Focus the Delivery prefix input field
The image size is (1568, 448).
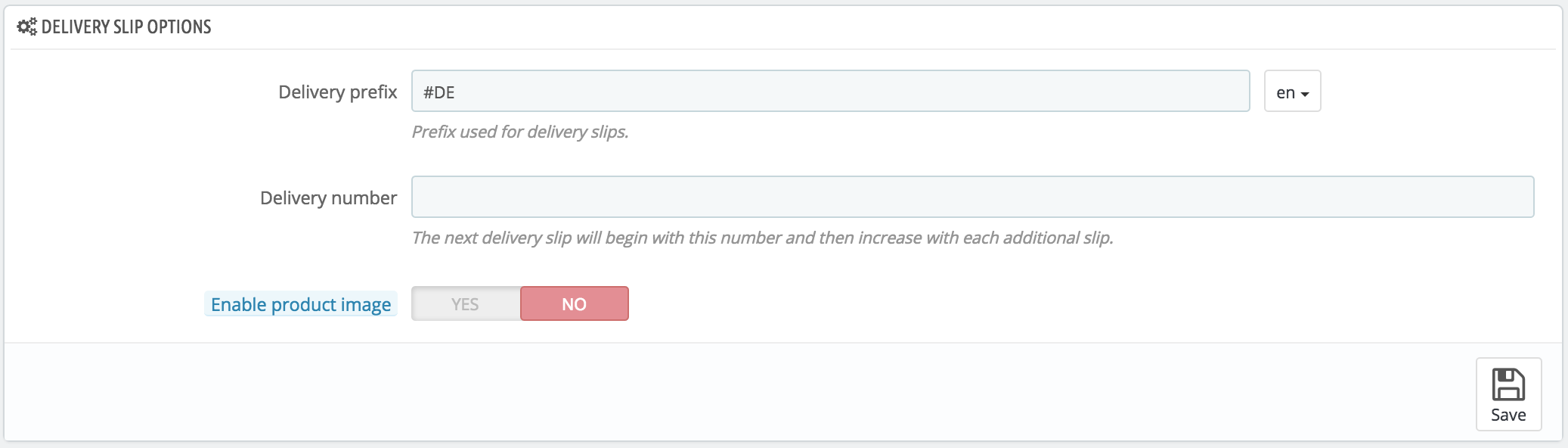pos(830,92)
